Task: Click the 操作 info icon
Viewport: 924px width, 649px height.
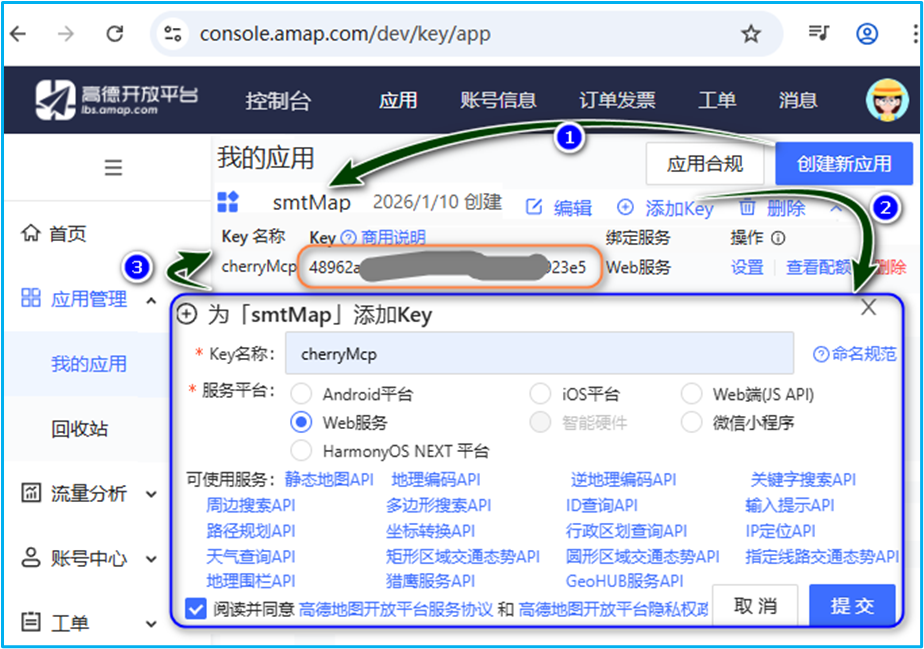Action: coord(778,238)
